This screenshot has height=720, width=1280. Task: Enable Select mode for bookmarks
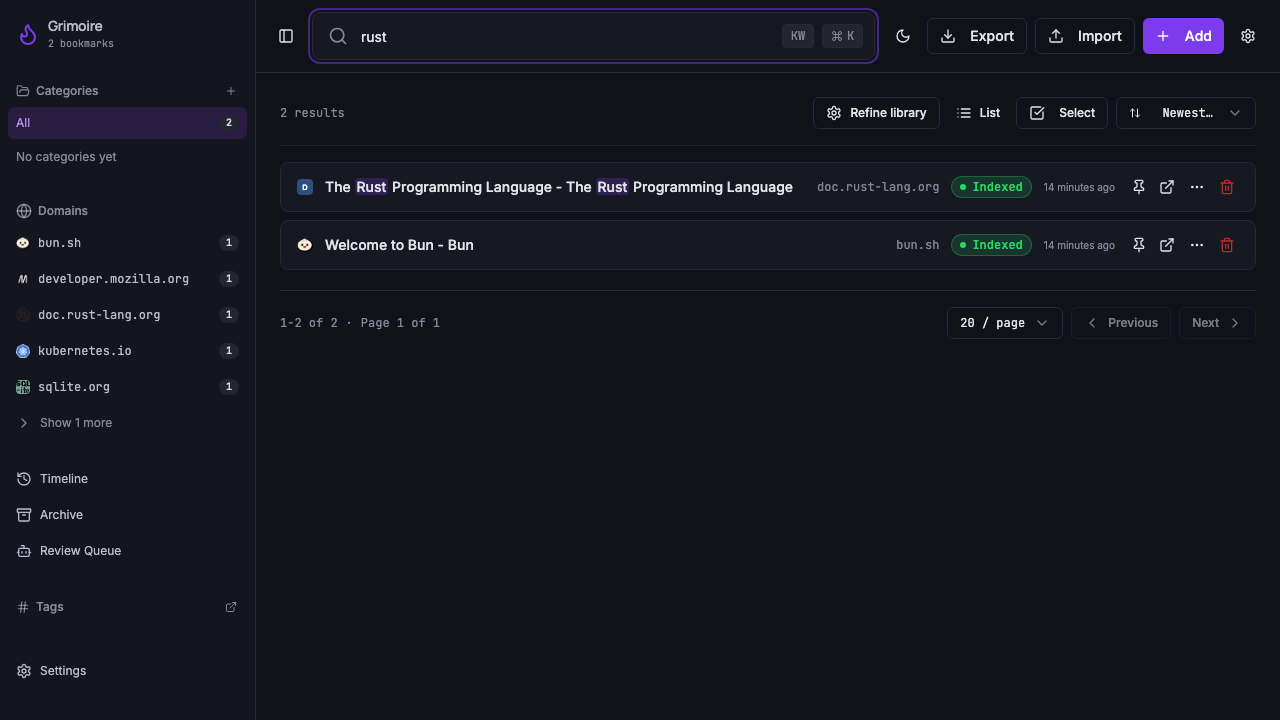pyautogui.click(x=1062, y=113)
